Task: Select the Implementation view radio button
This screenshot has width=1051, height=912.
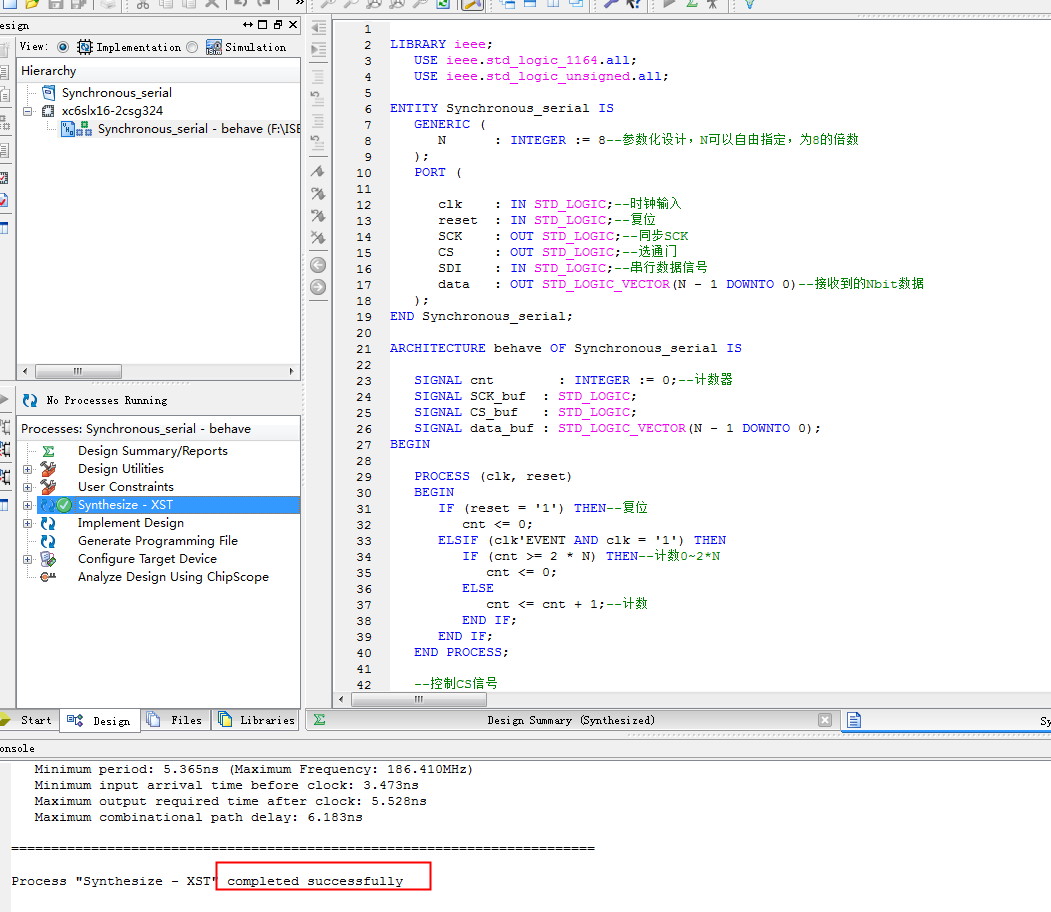Action: [x=63, y=47]
